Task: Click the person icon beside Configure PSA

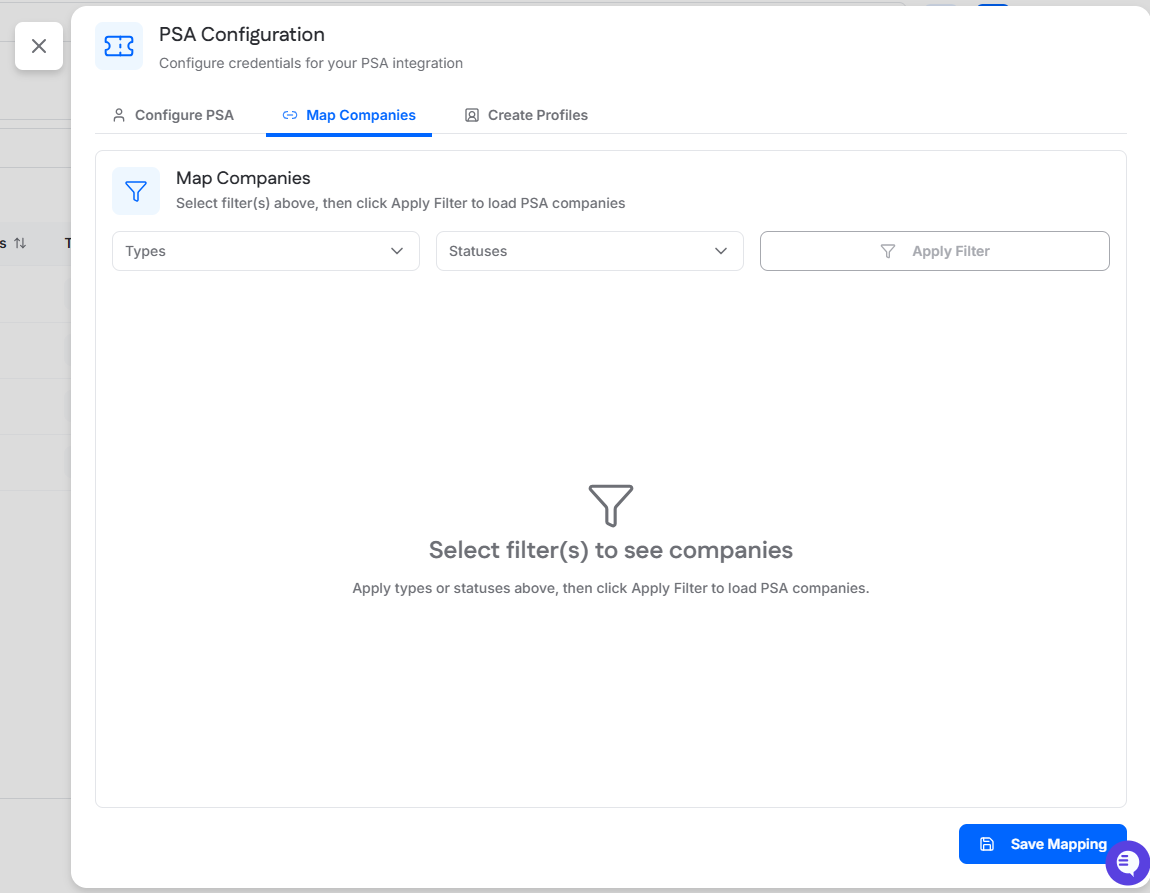Action: click(119, 115)
